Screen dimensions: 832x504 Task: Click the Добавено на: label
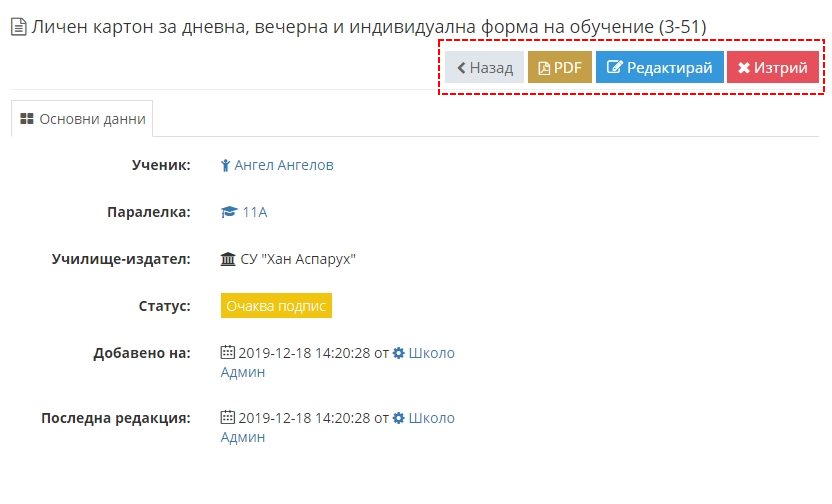[142, 353]
